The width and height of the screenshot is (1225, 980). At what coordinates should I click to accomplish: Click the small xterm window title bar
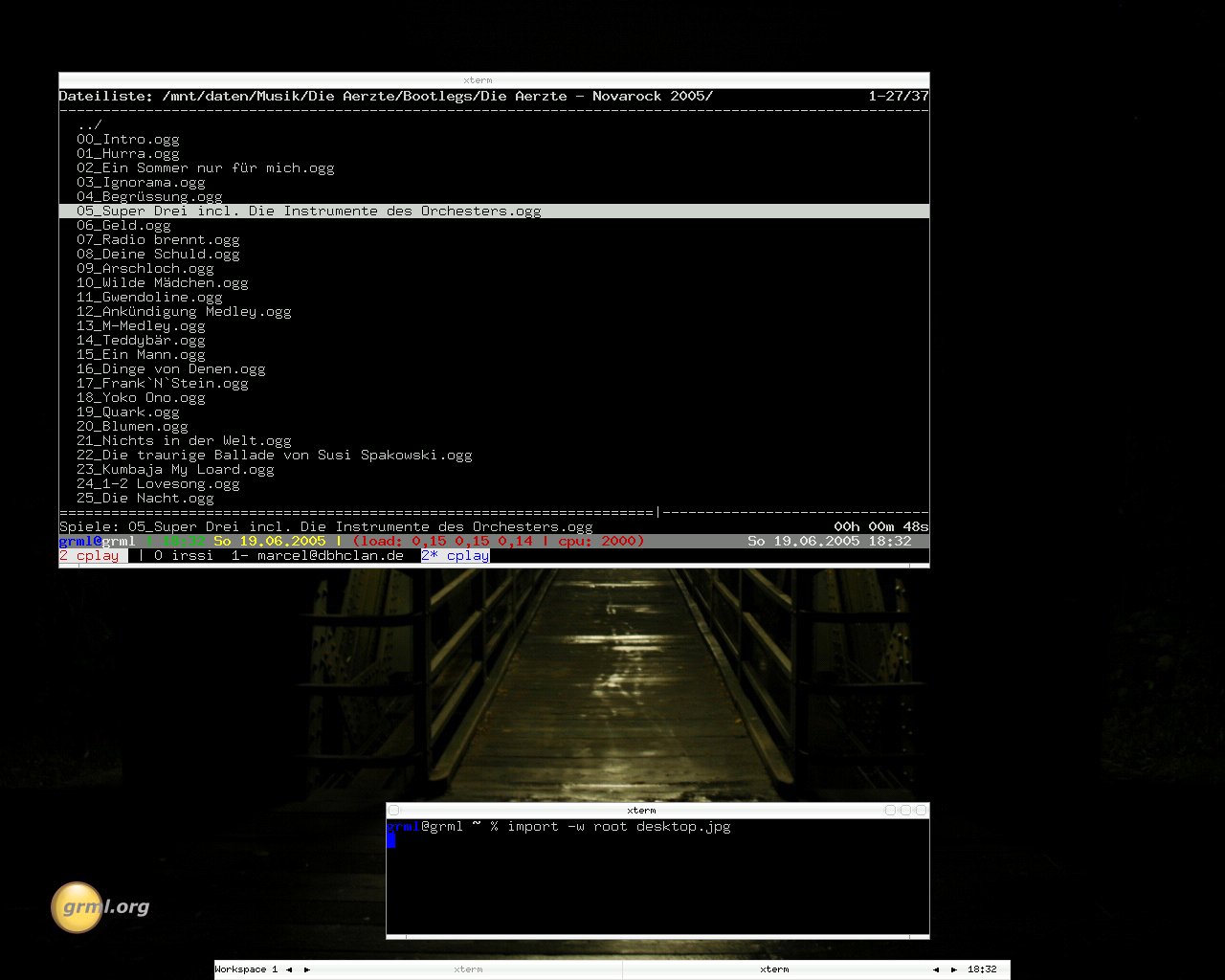point(641,811)
